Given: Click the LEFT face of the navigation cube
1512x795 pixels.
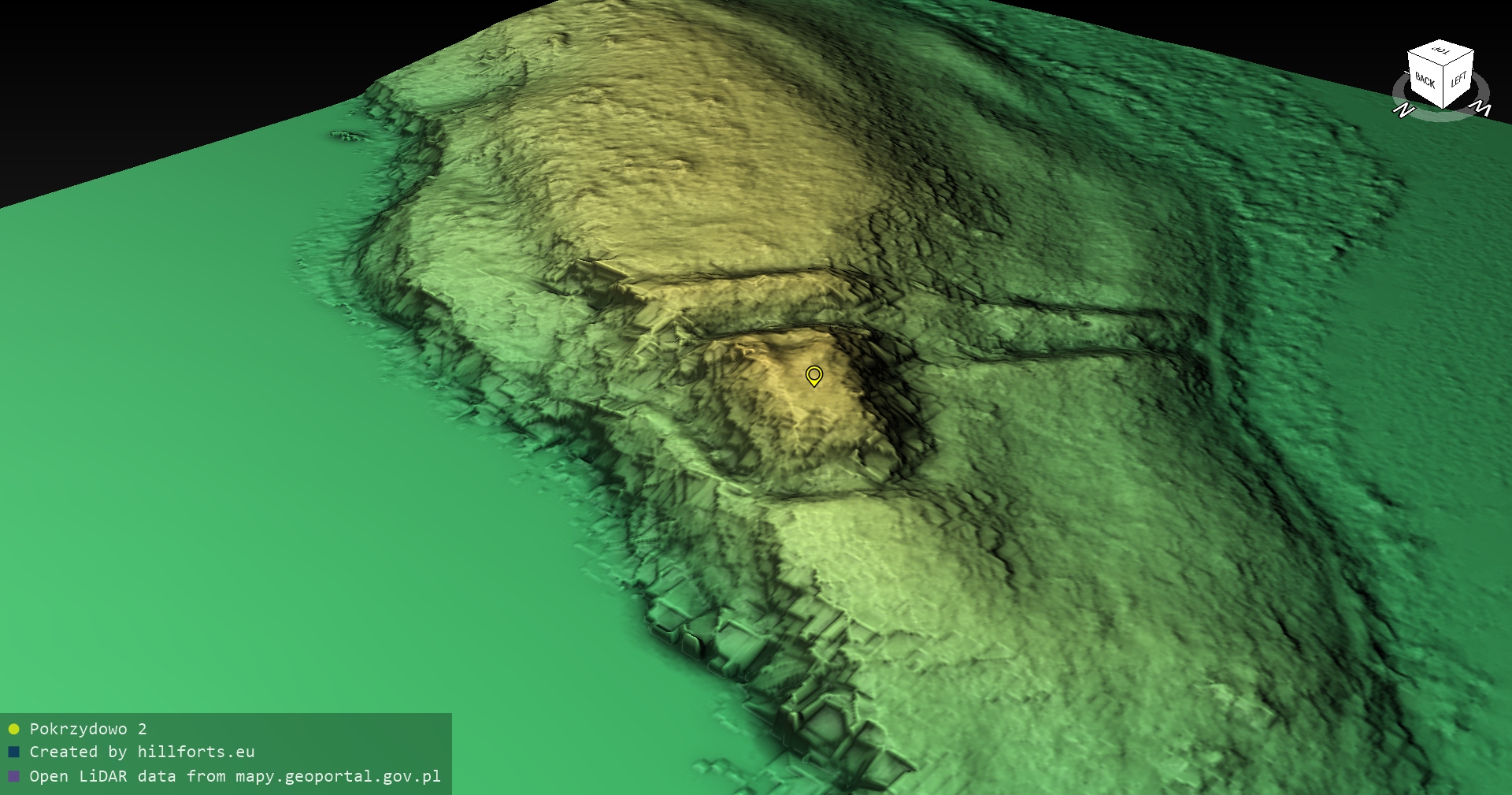Looking at the screenshot, I should [1458, 78].
